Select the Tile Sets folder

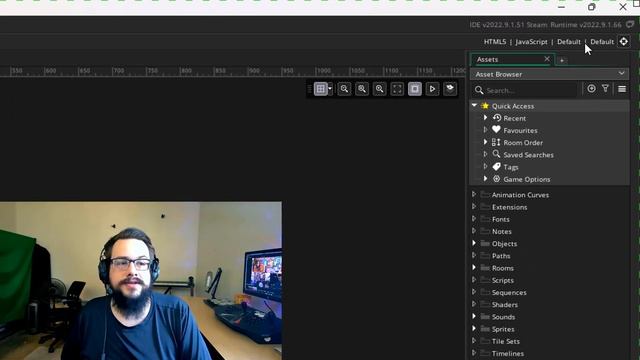click(506, 342)
